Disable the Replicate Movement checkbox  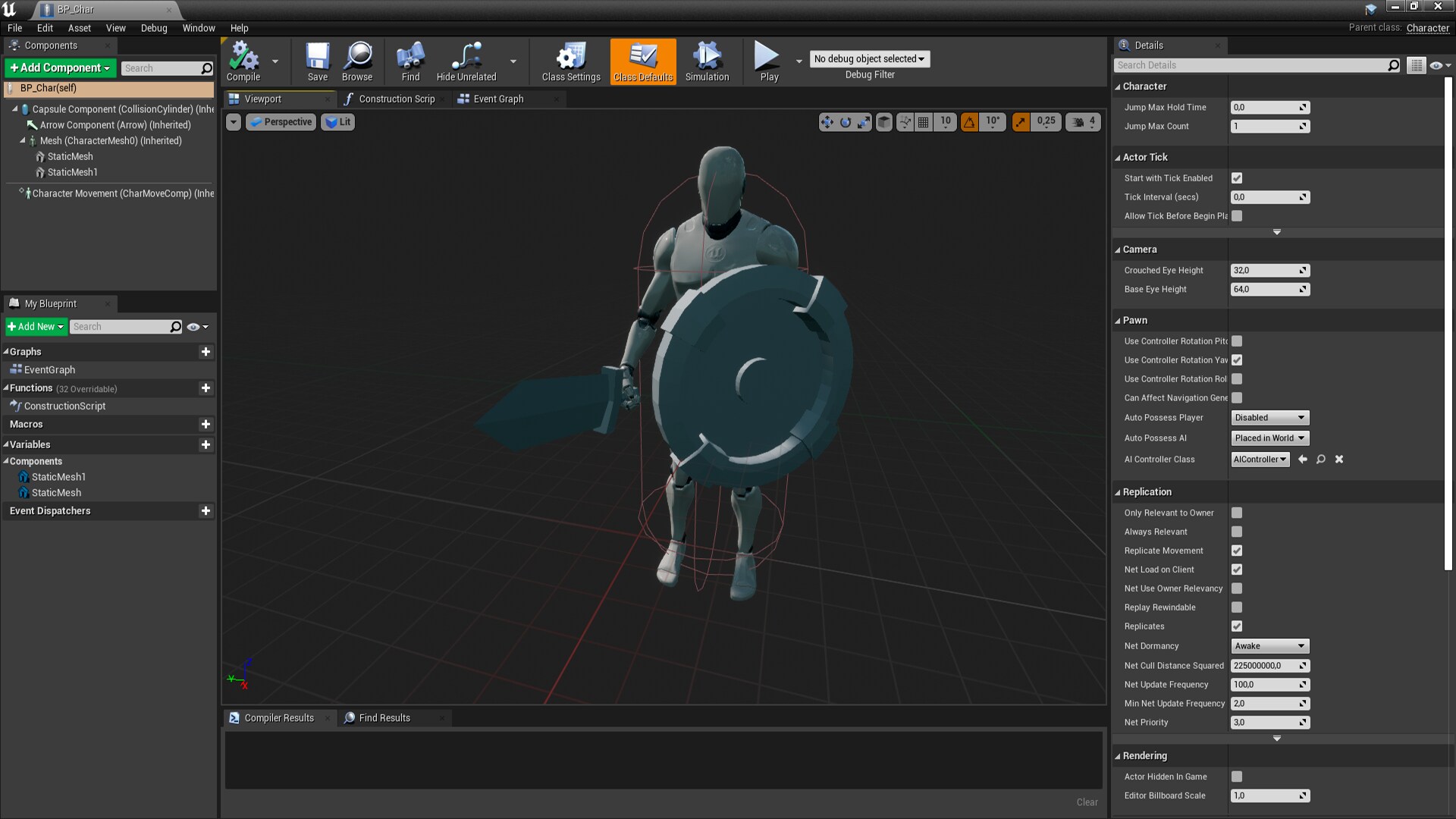tap(1237, 551)
